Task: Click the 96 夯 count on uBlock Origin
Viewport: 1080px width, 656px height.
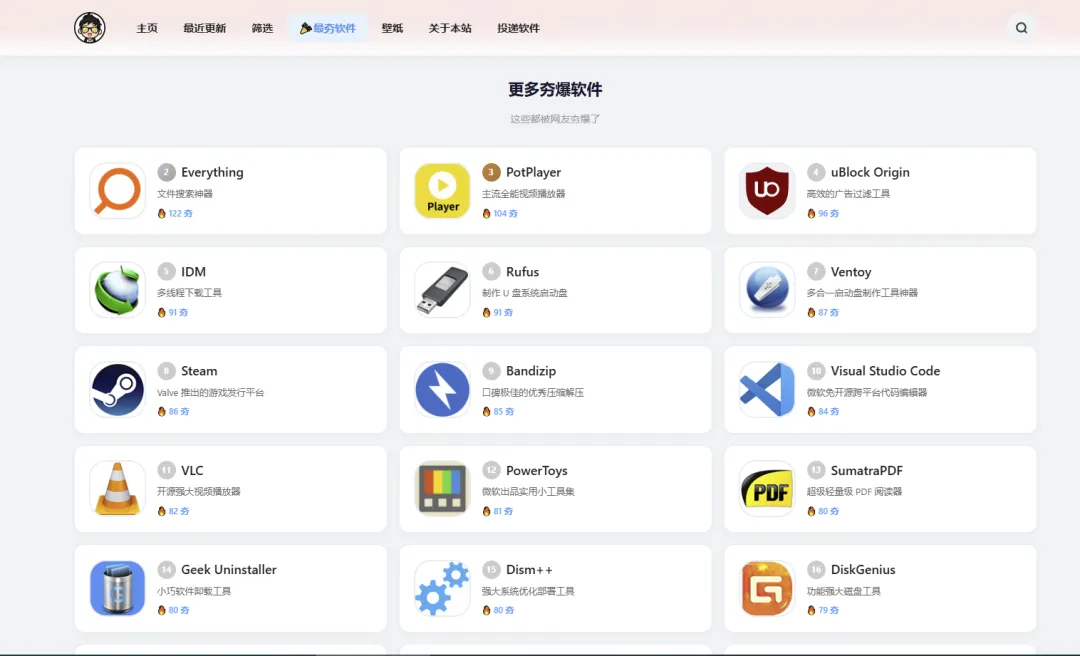Action: coord(829,214)
